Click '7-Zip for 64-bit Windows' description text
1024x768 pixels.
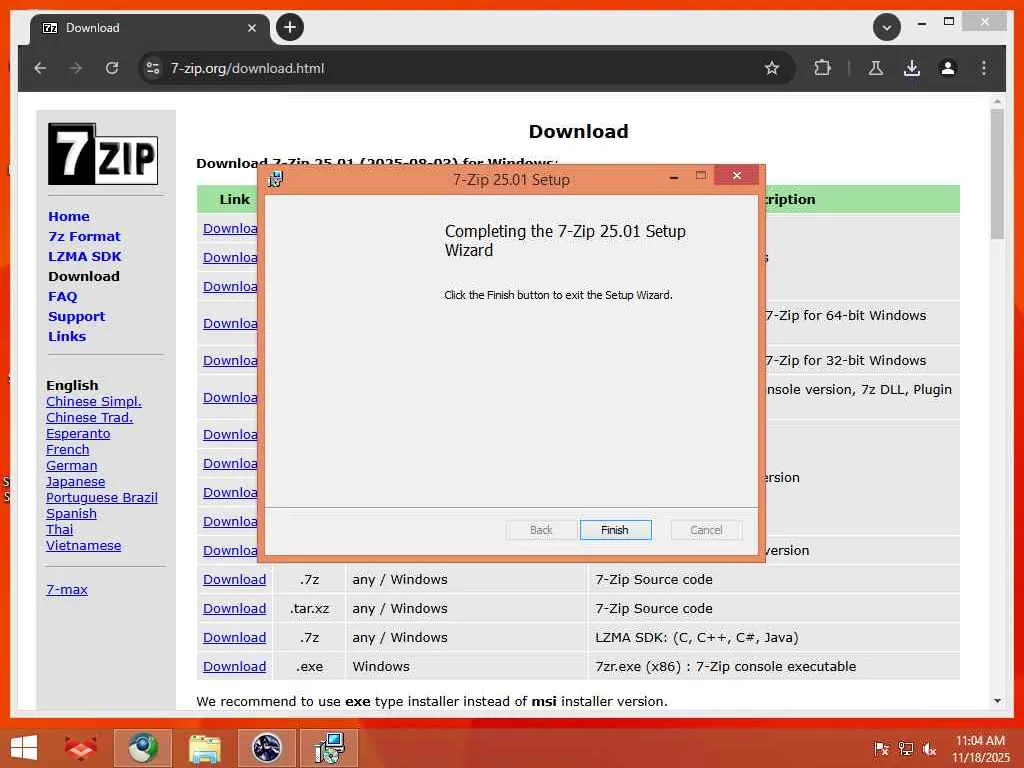click(845, 315)
